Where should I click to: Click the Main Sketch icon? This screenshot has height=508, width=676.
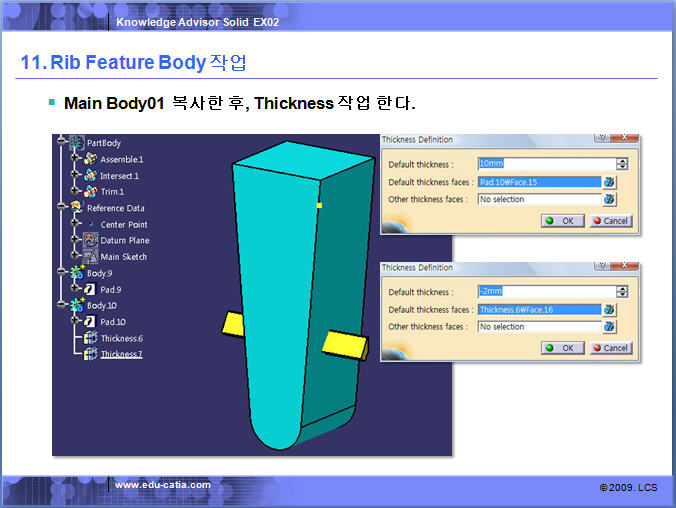click(x=90, y=256)
